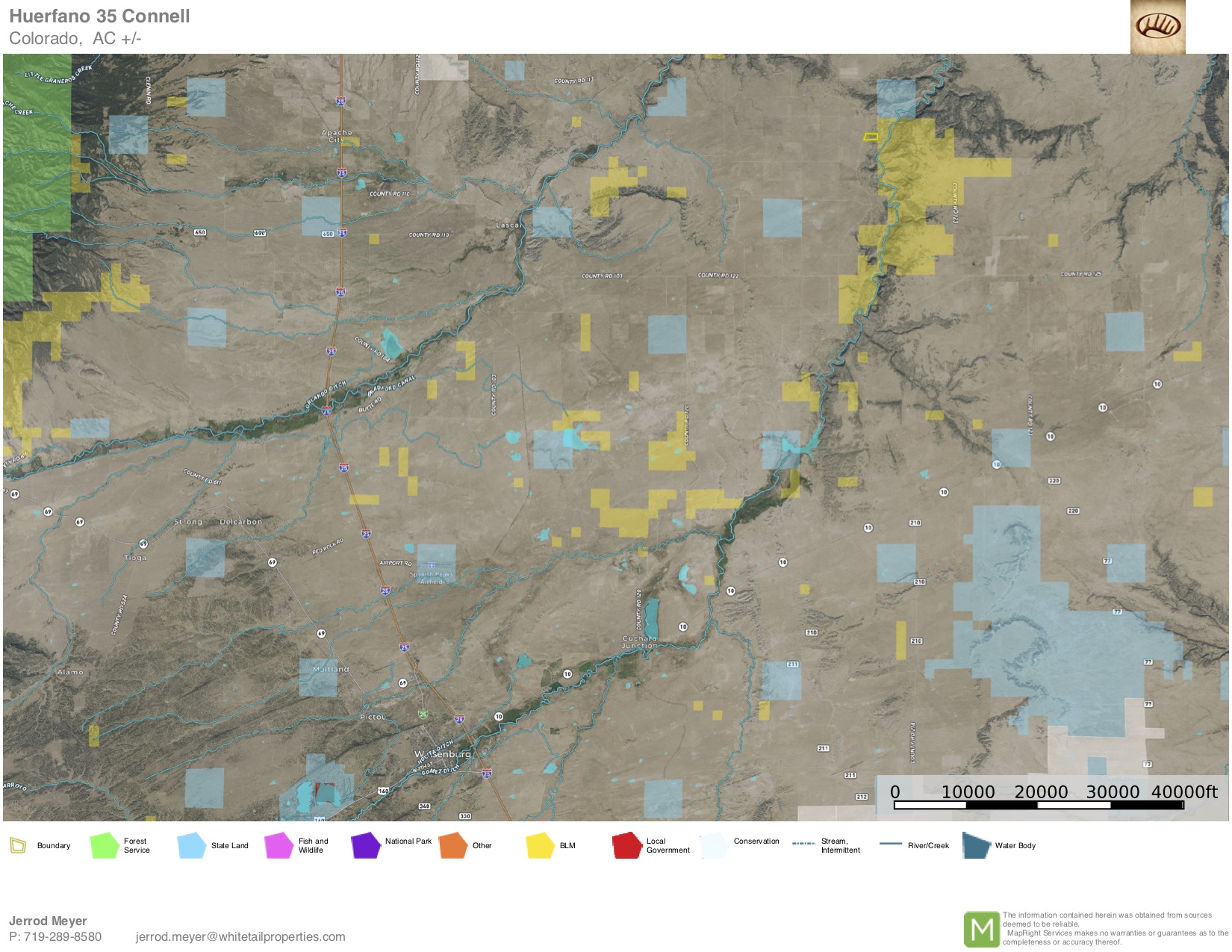Viewport: 1232px width, 952px height.
Task: Click the white Conservation legend swatch
Action: point(714,845)
